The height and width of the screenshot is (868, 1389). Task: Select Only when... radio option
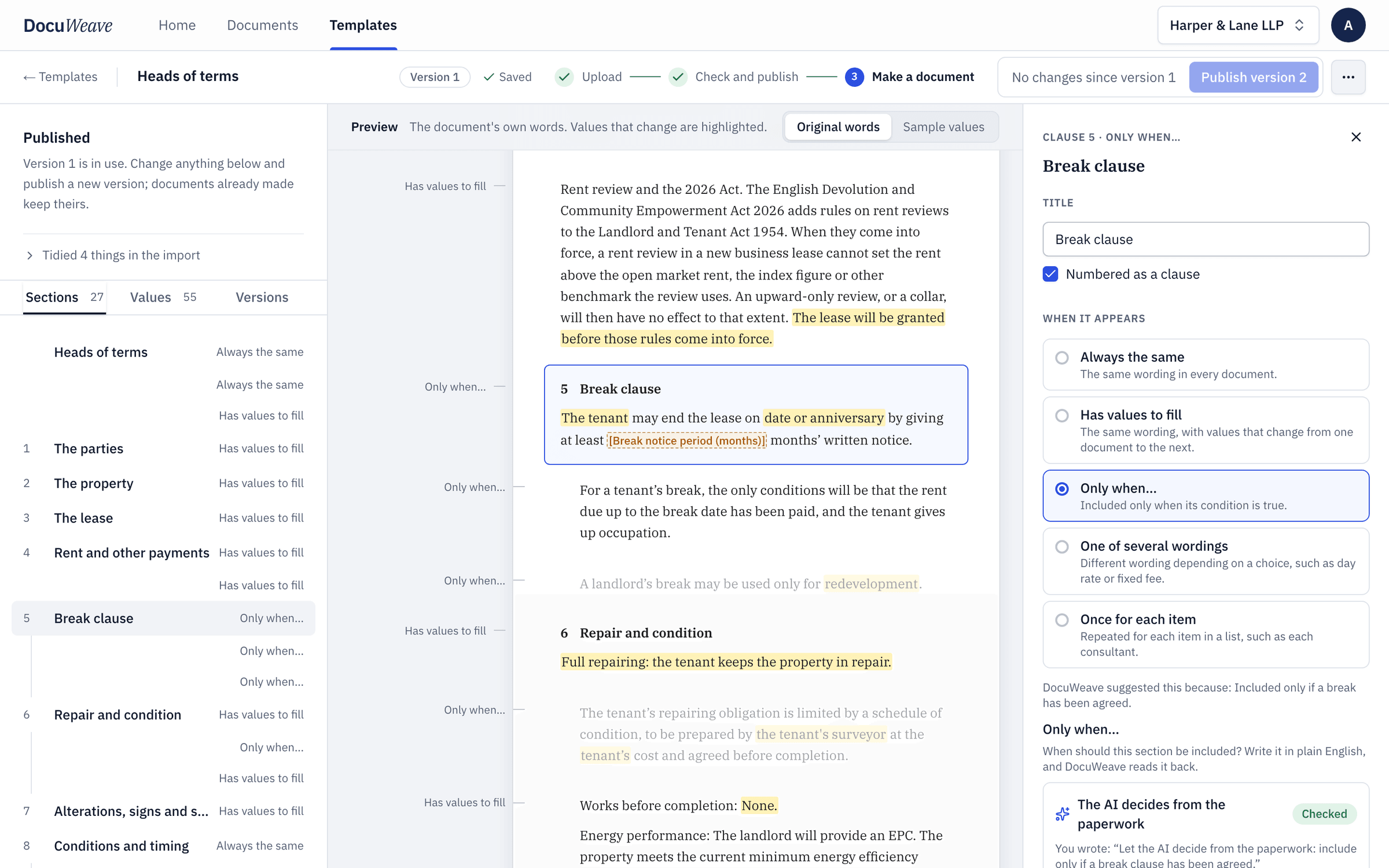click(1206, 496)
